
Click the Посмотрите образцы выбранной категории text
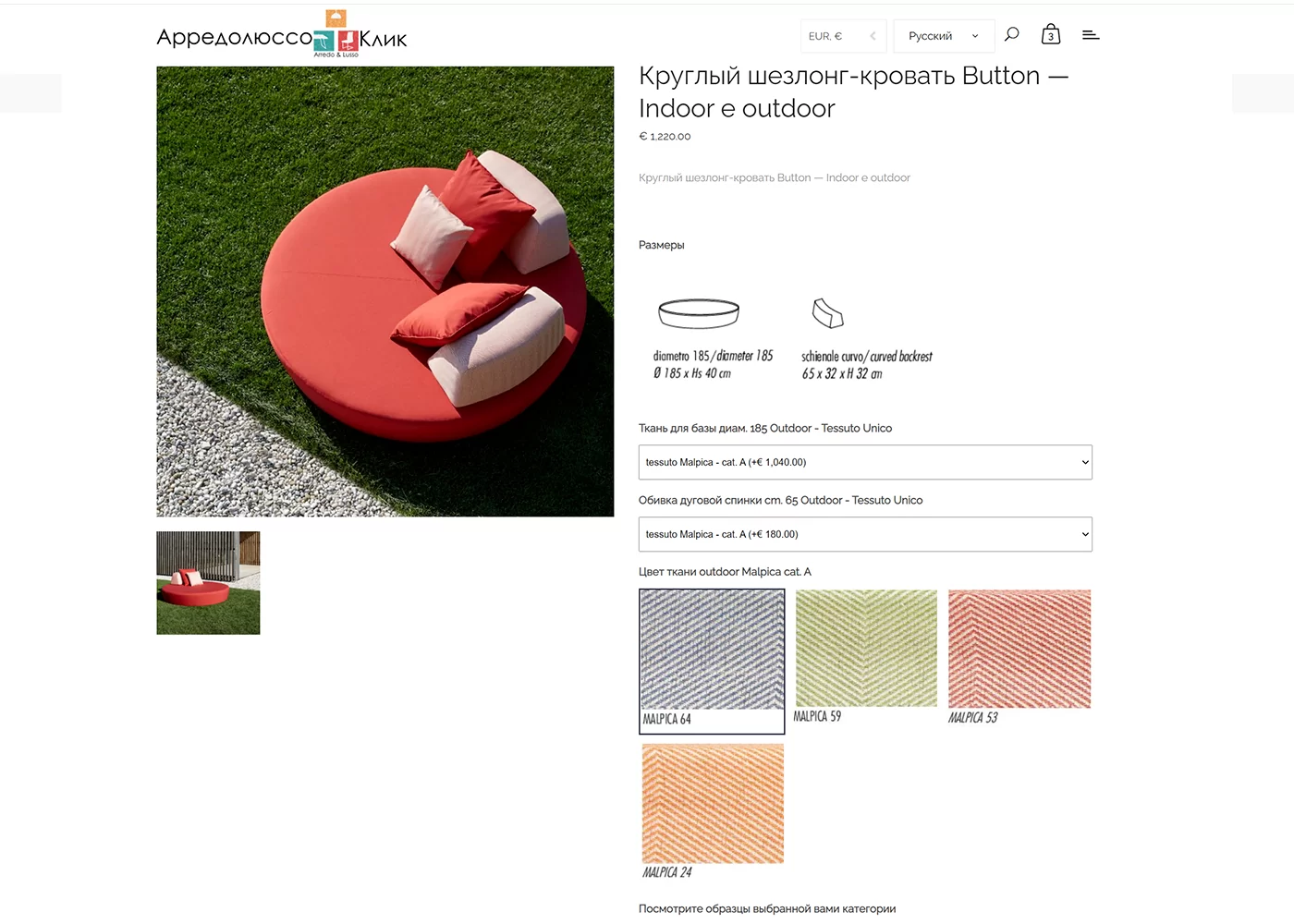[x=767, y=908]
